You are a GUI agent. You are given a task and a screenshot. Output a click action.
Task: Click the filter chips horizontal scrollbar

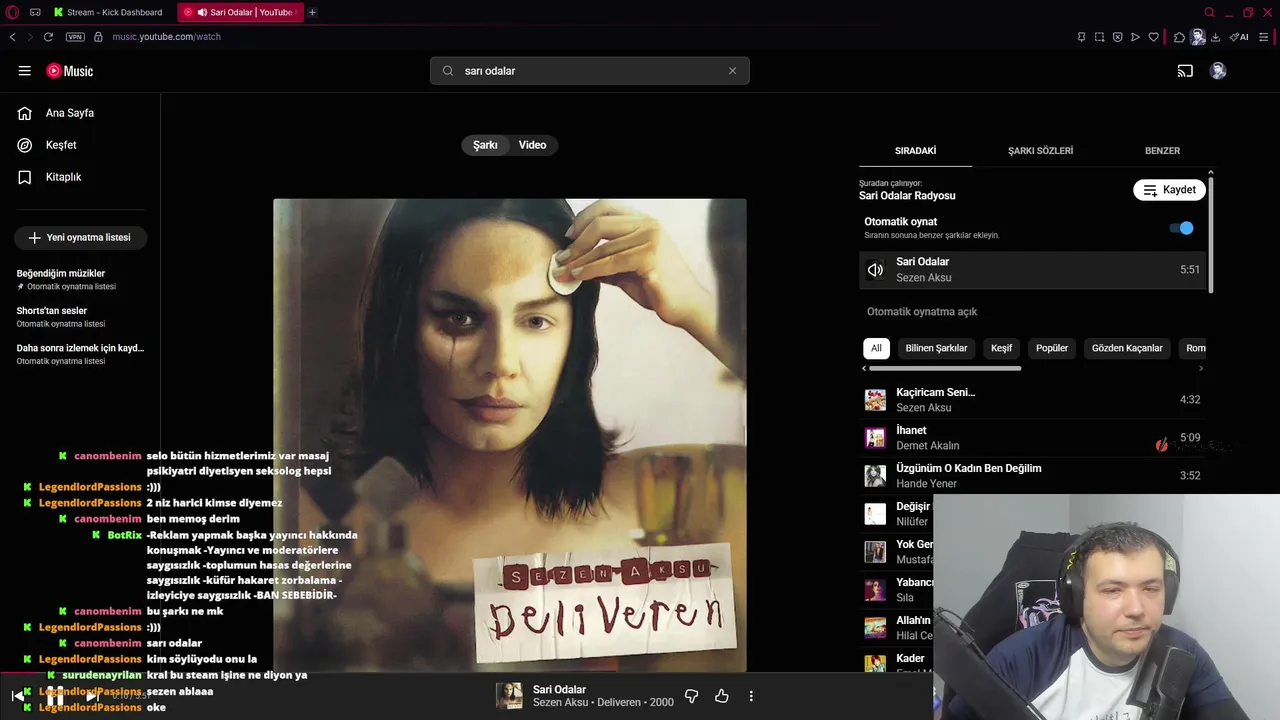[944, 368]
